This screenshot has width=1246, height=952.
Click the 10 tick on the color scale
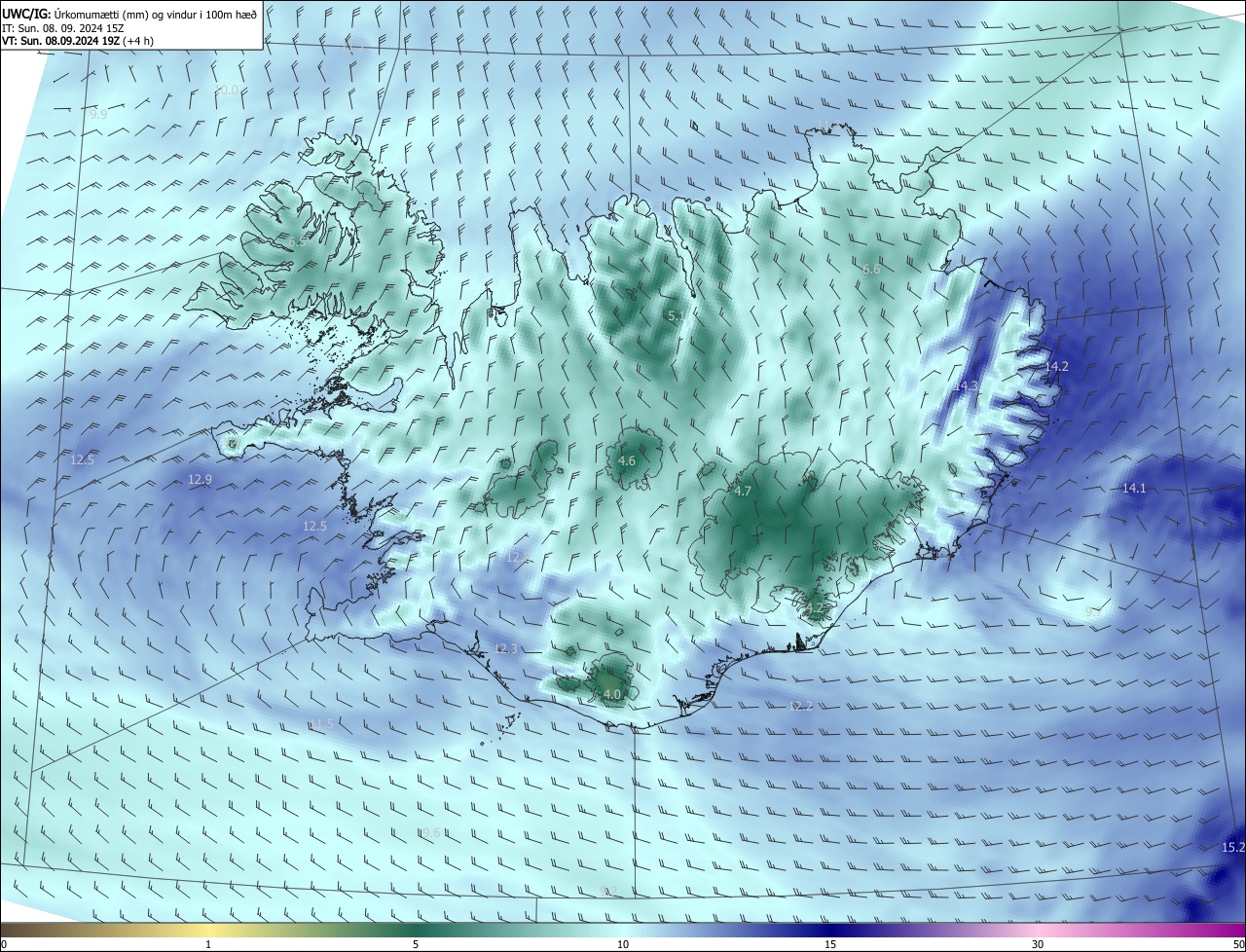[623, 944]
